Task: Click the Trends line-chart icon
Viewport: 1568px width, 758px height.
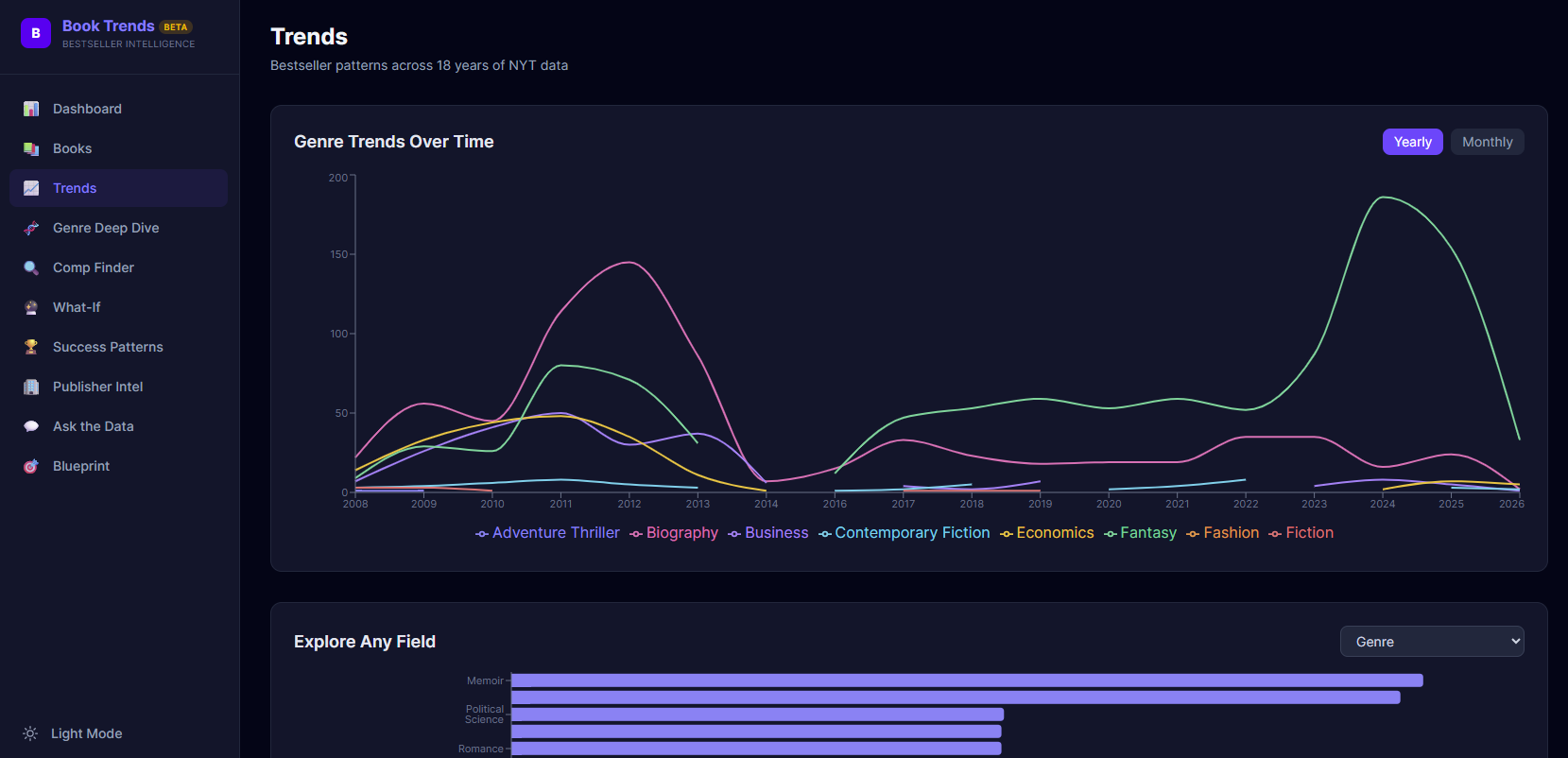Action: point(31,188)
